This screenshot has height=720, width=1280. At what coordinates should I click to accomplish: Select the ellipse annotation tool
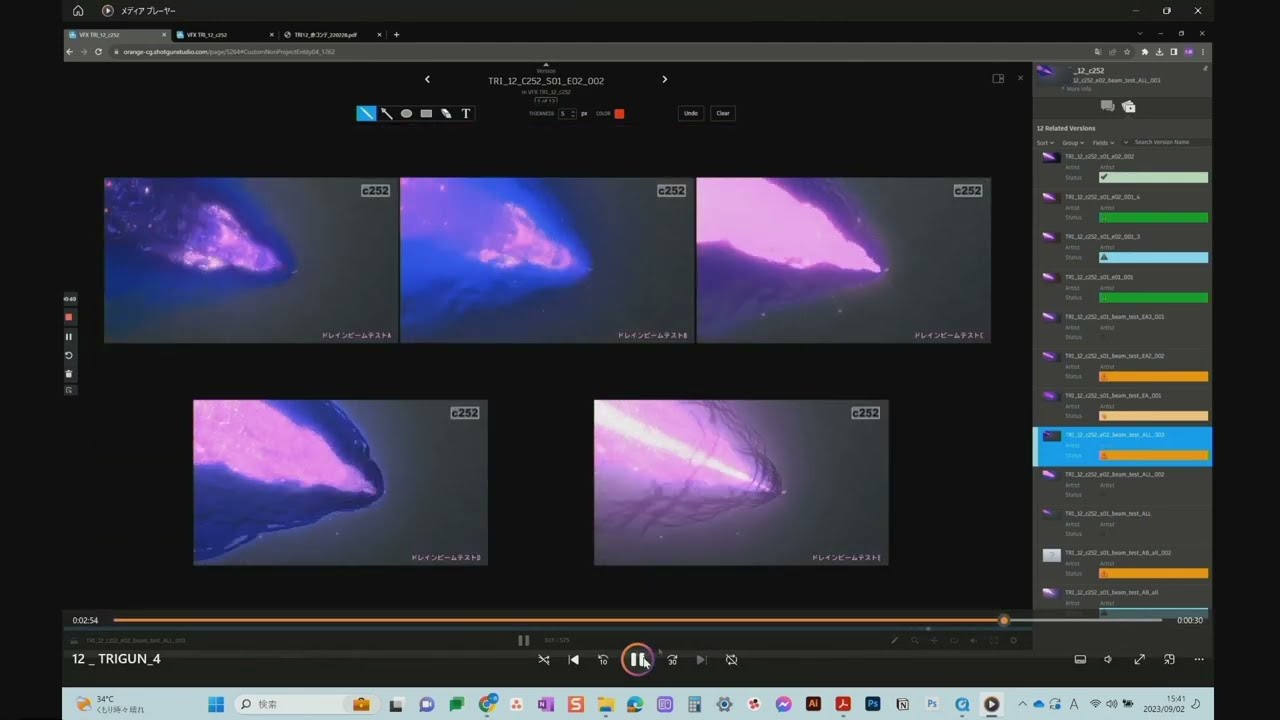point(406,113)
